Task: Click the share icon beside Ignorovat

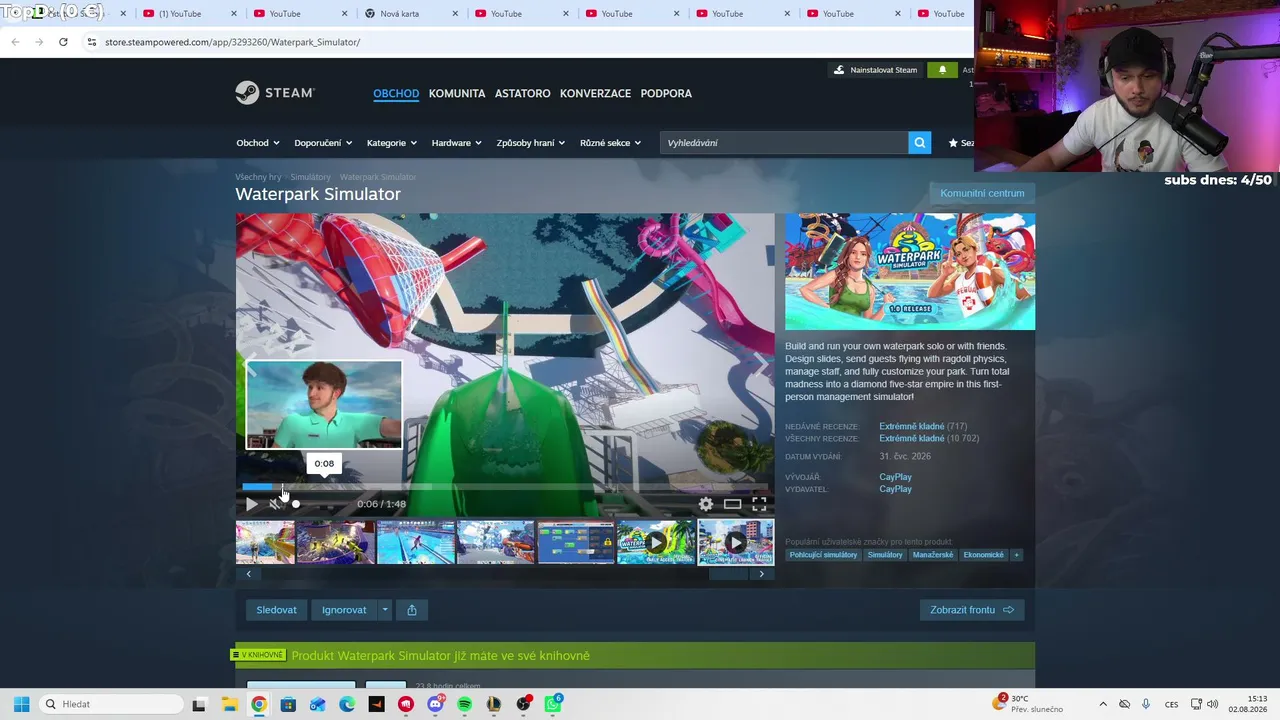Action: [412, 610]
